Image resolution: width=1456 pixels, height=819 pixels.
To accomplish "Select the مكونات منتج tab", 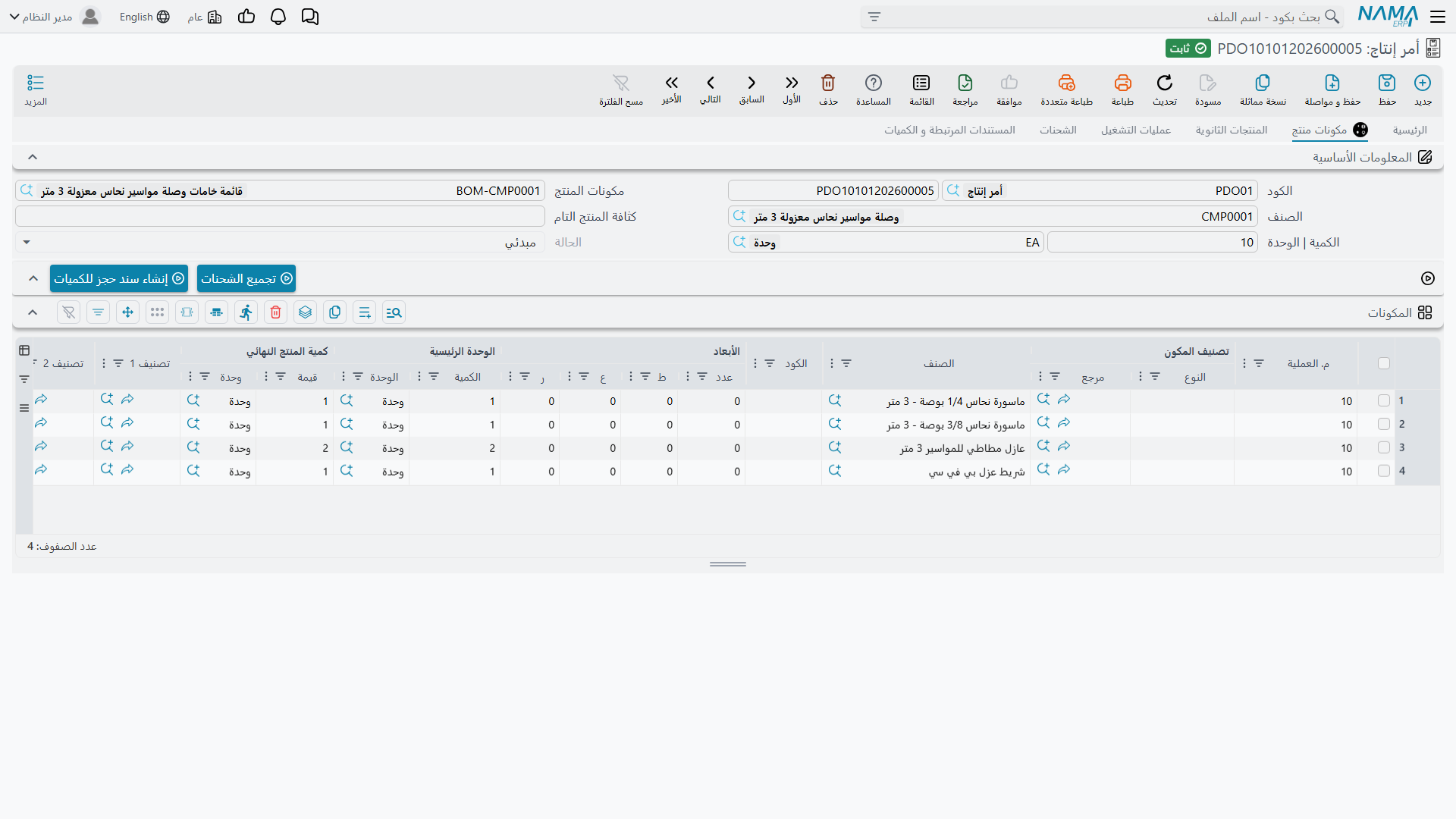I will (x=1330, y=130).
